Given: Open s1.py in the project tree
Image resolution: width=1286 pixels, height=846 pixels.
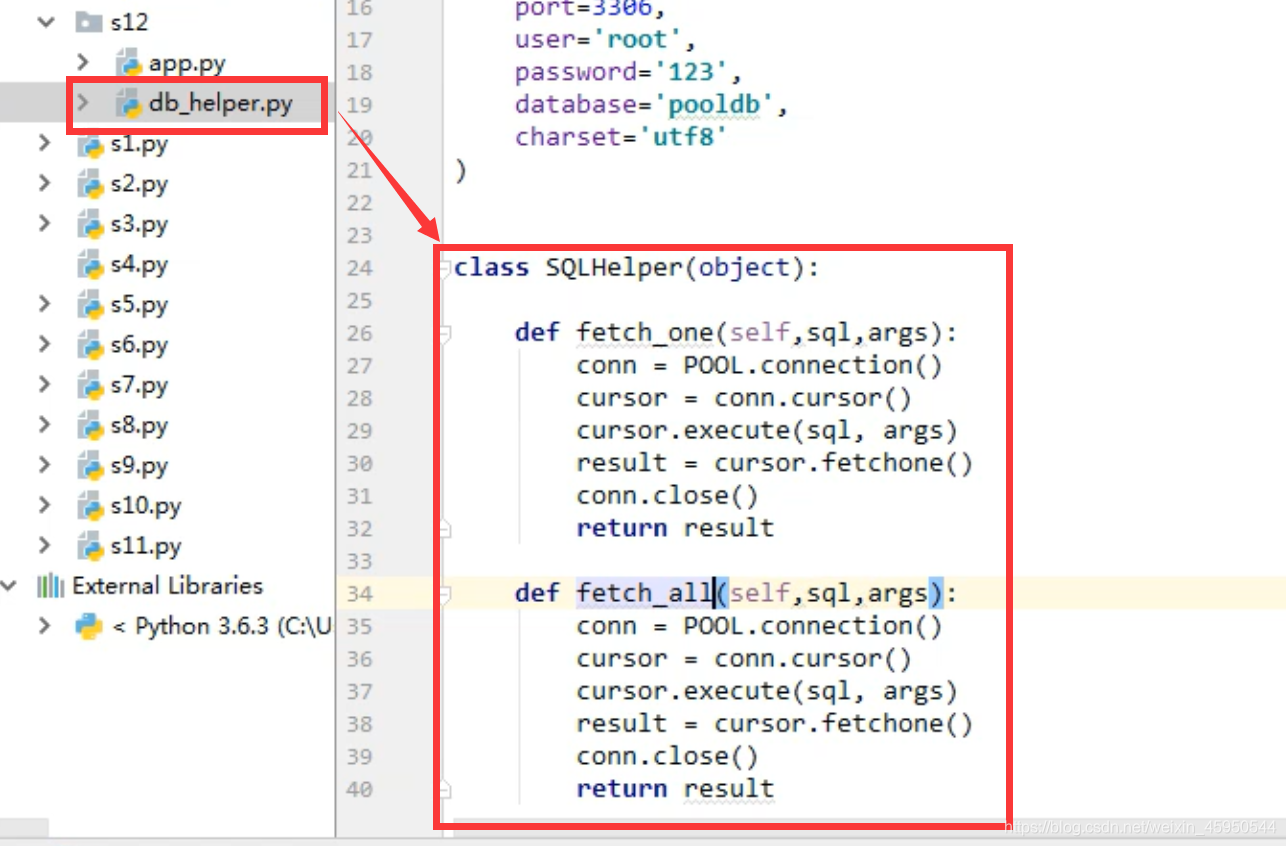Looking at the screenshot, I should pos(139,144).
